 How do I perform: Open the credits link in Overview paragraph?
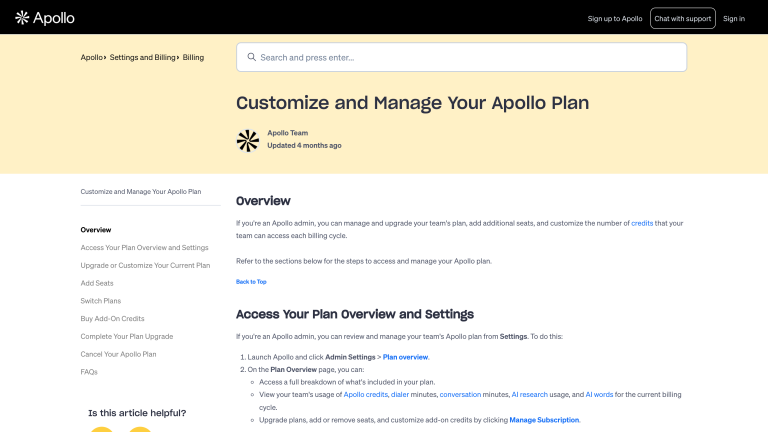coord(642,223)
